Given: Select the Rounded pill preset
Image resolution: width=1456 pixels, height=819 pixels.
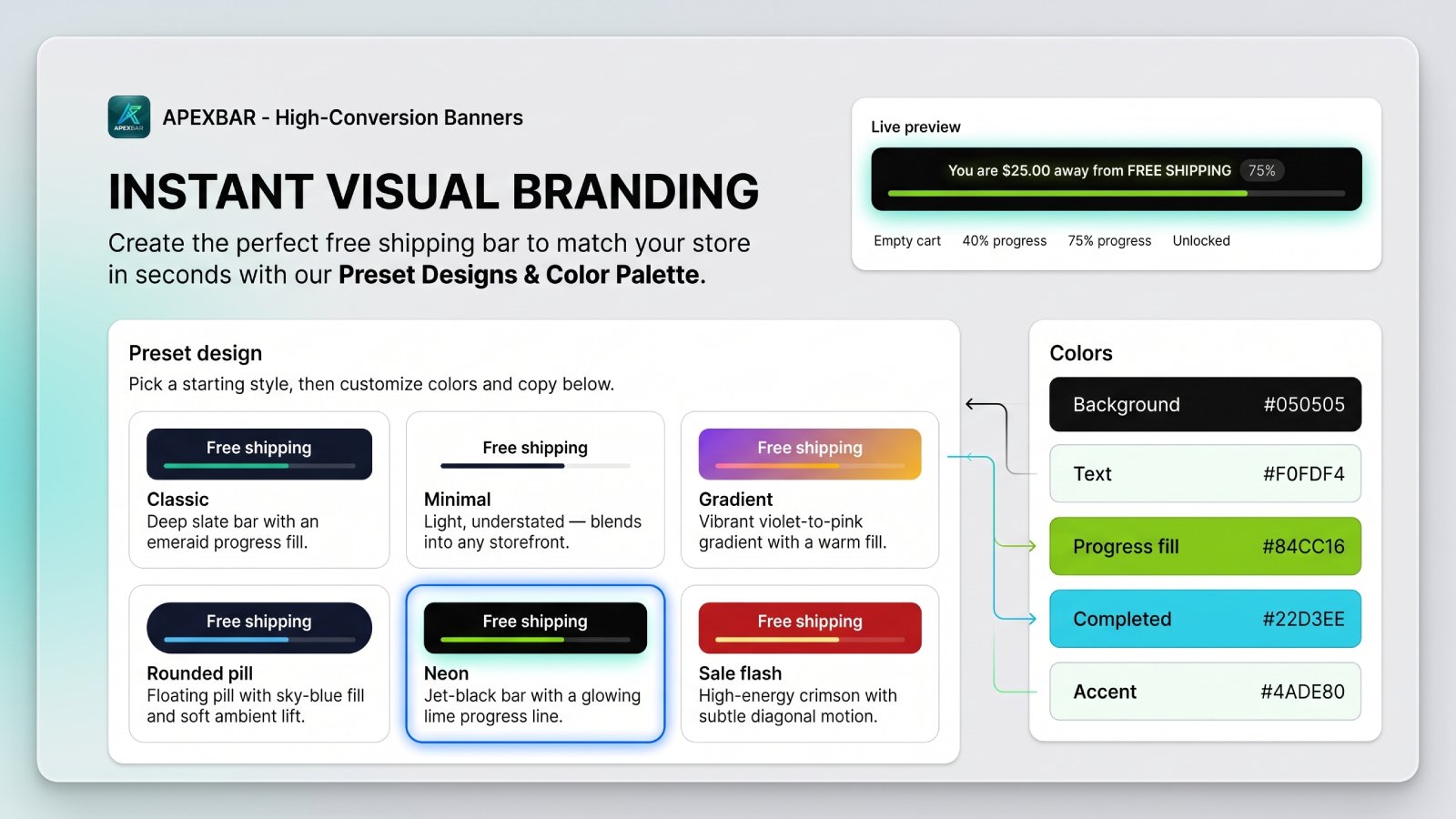Looking at the screenshot, I should click(x=259, y=663).
